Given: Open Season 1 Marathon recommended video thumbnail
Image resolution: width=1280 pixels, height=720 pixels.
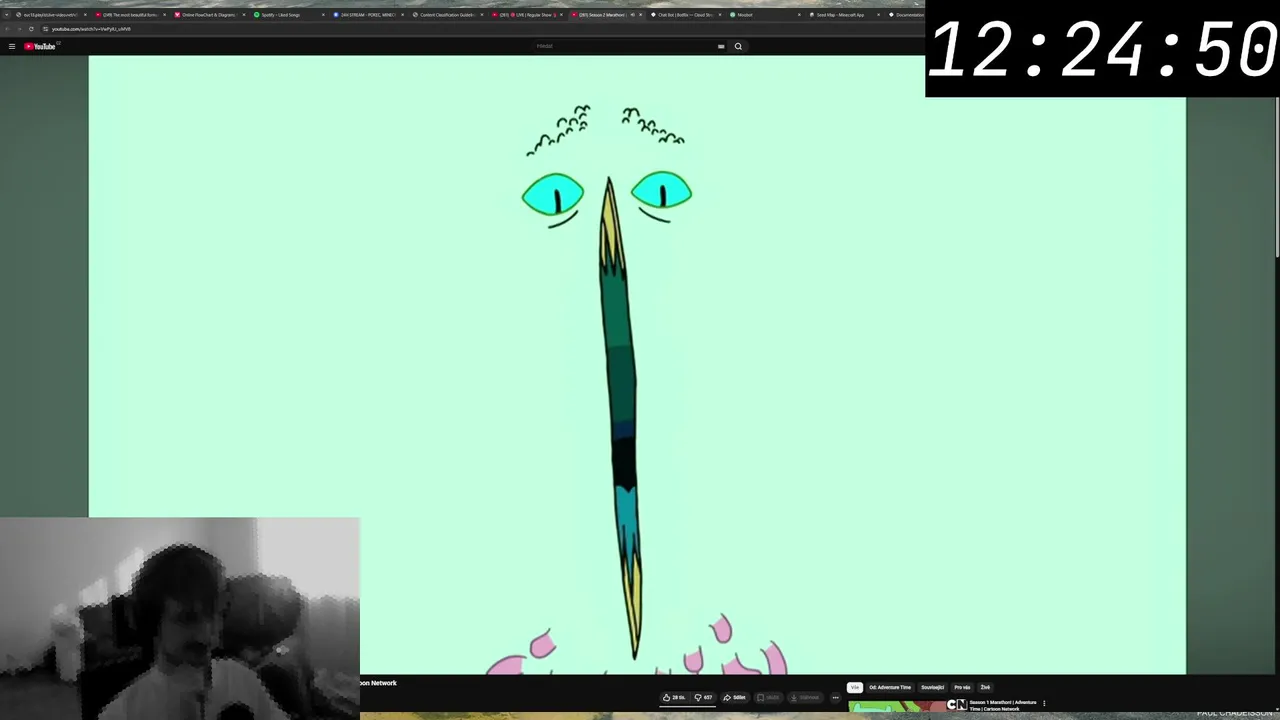Looking at the screenshot, I should 898,707.
